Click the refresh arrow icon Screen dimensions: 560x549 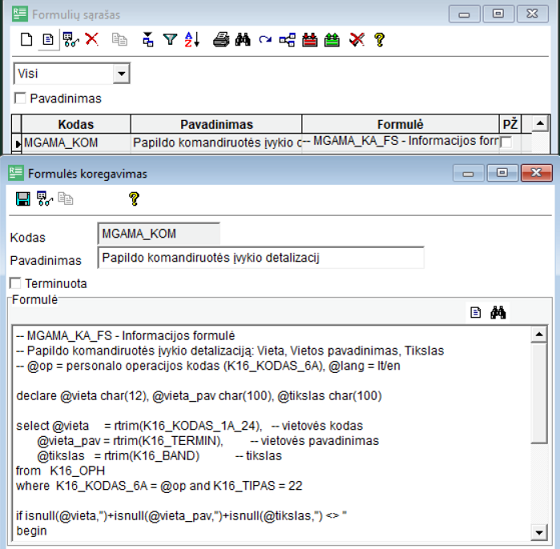point(265,40)
